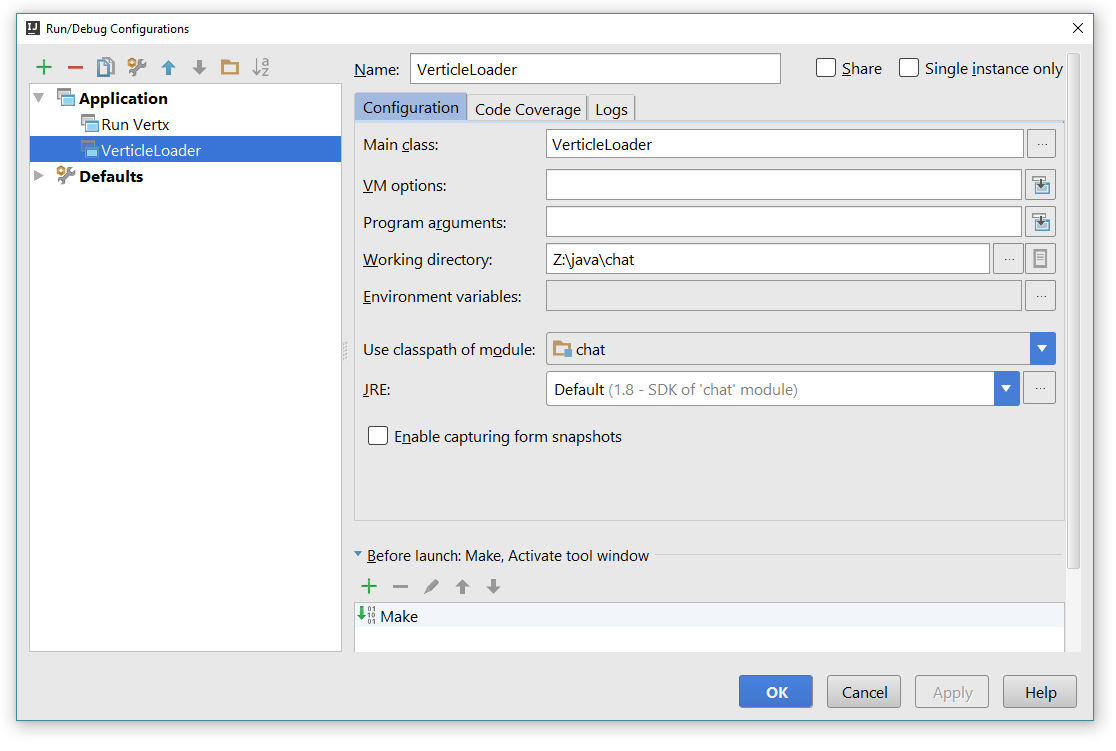Screen dimensions: 1116x751
Task: Expand the Defaults tree node
Action: tap(39, 176)
